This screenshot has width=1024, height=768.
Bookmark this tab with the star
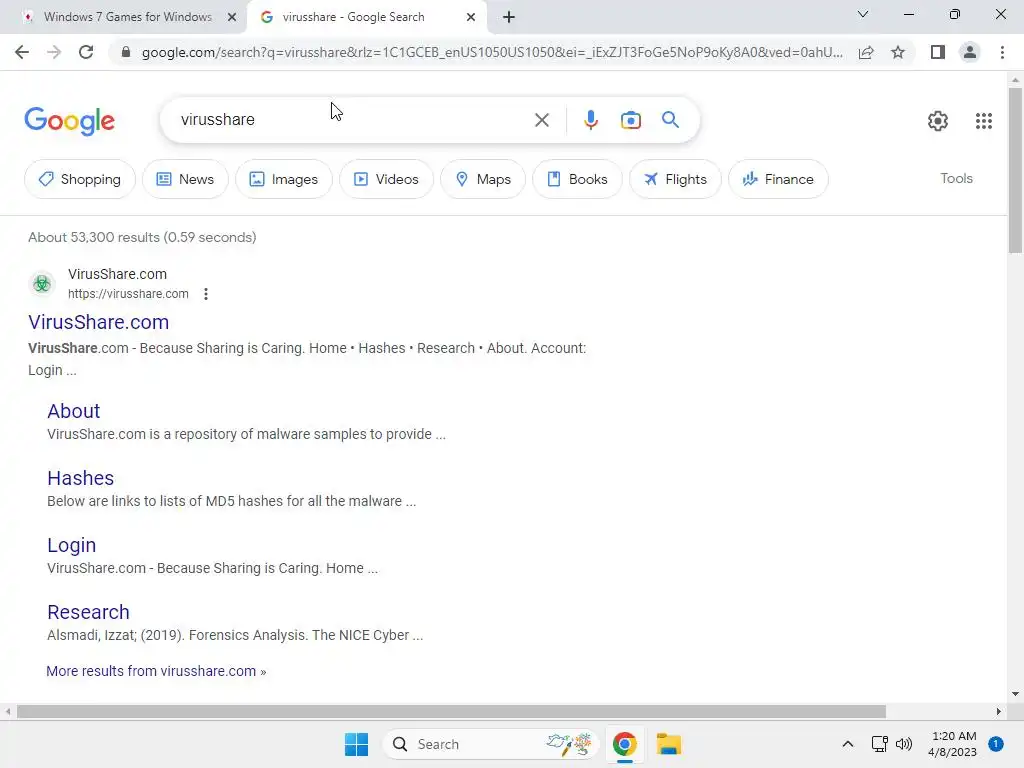(898, 52)
